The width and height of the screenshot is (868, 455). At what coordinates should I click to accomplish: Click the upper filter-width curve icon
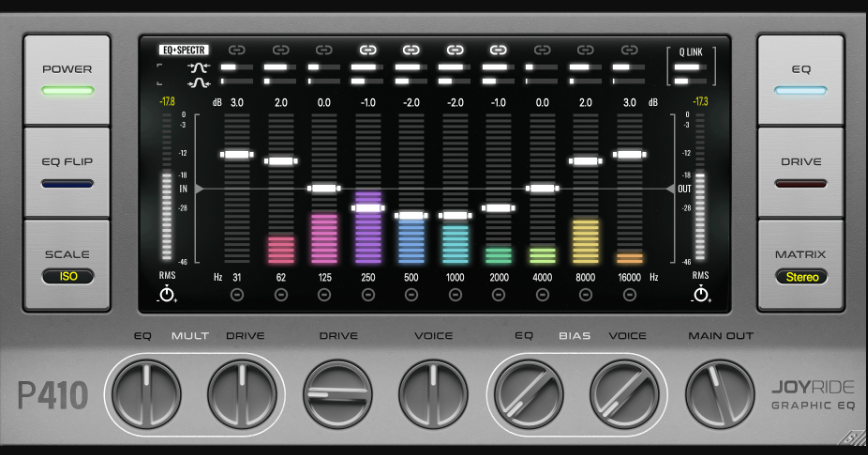click(199, 68)
